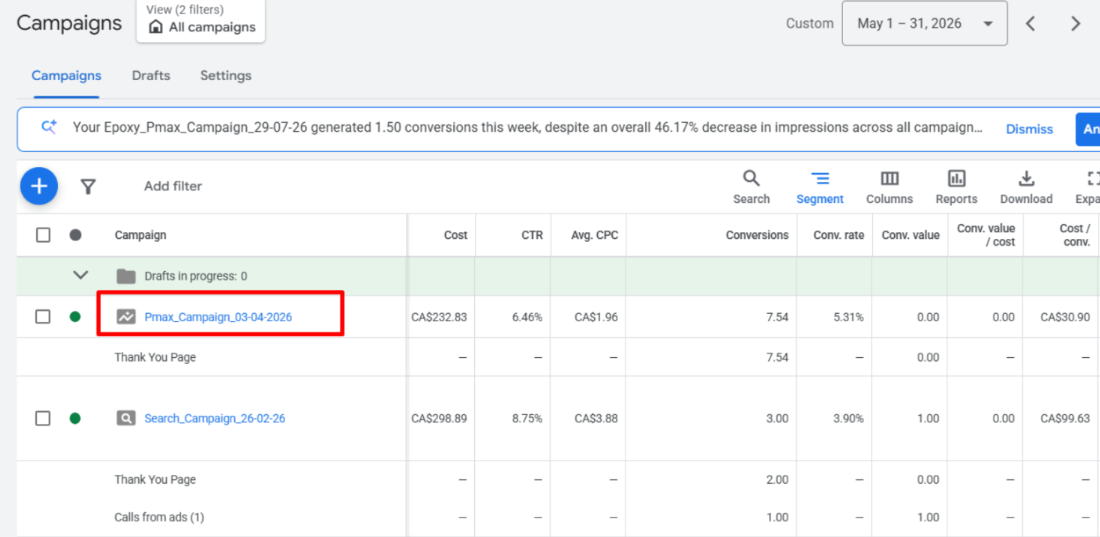Switch to the Settings tab
Image resolution: width=1100 pixels, height=537 pixels.
226,76
